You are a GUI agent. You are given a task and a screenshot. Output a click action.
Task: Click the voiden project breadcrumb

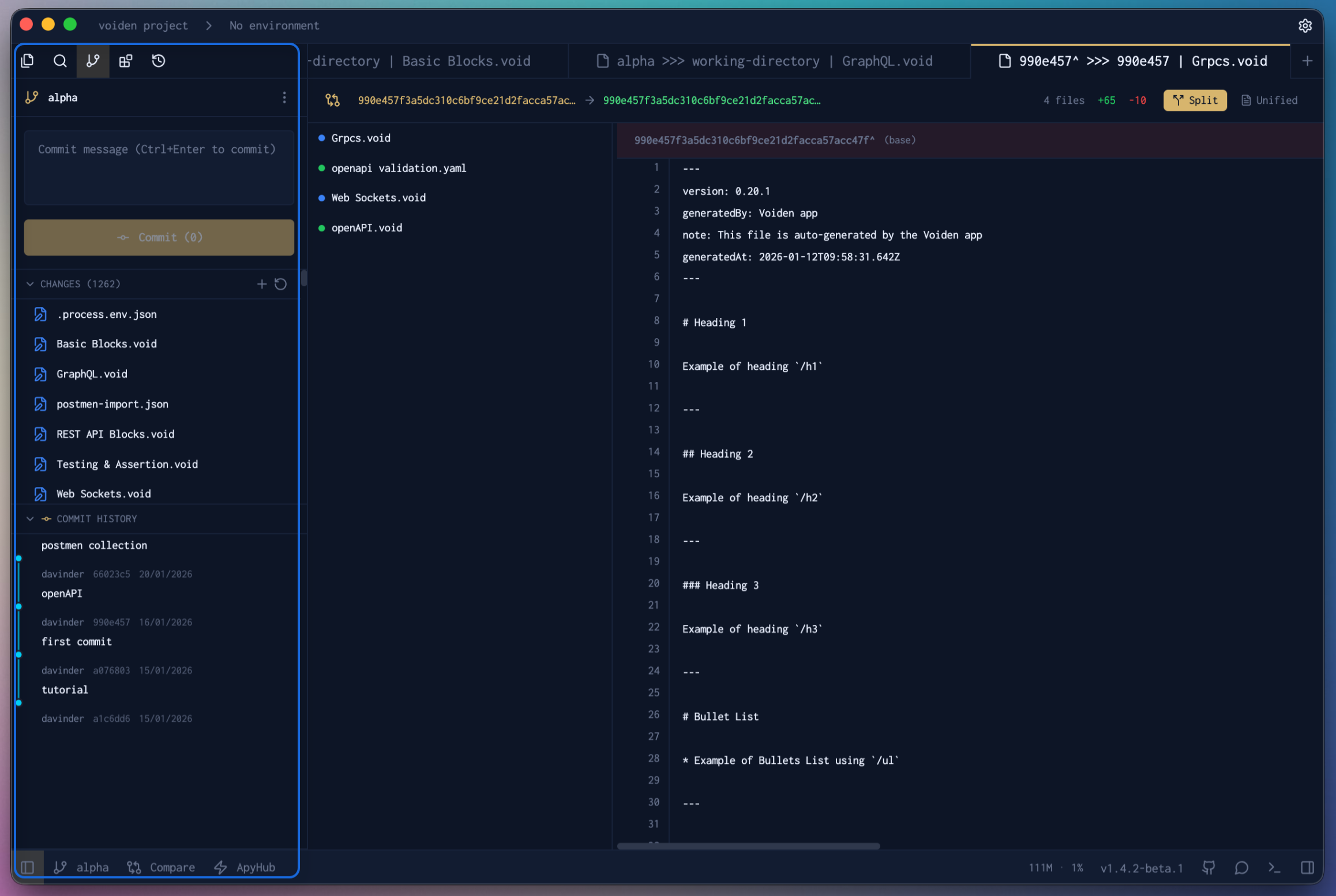tap(143, 26)
